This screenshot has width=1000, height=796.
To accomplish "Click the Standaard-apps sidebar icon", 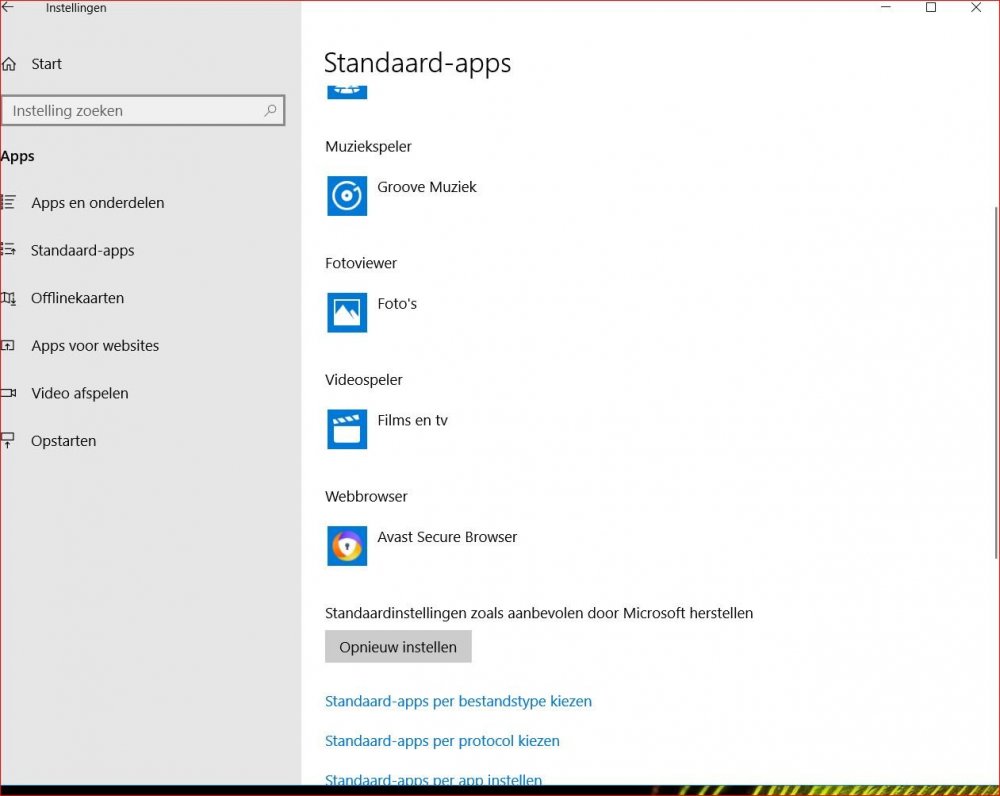I will point(8,249).
